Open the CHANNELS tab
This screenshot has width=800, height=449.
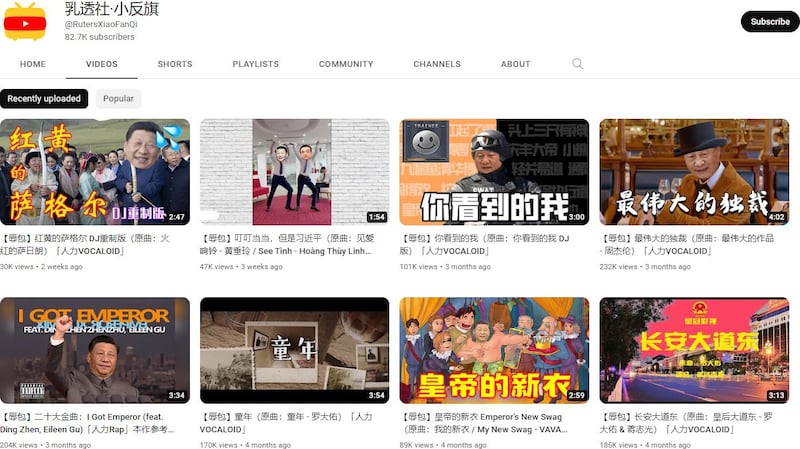pyautogui.click(x=437, y=64)
